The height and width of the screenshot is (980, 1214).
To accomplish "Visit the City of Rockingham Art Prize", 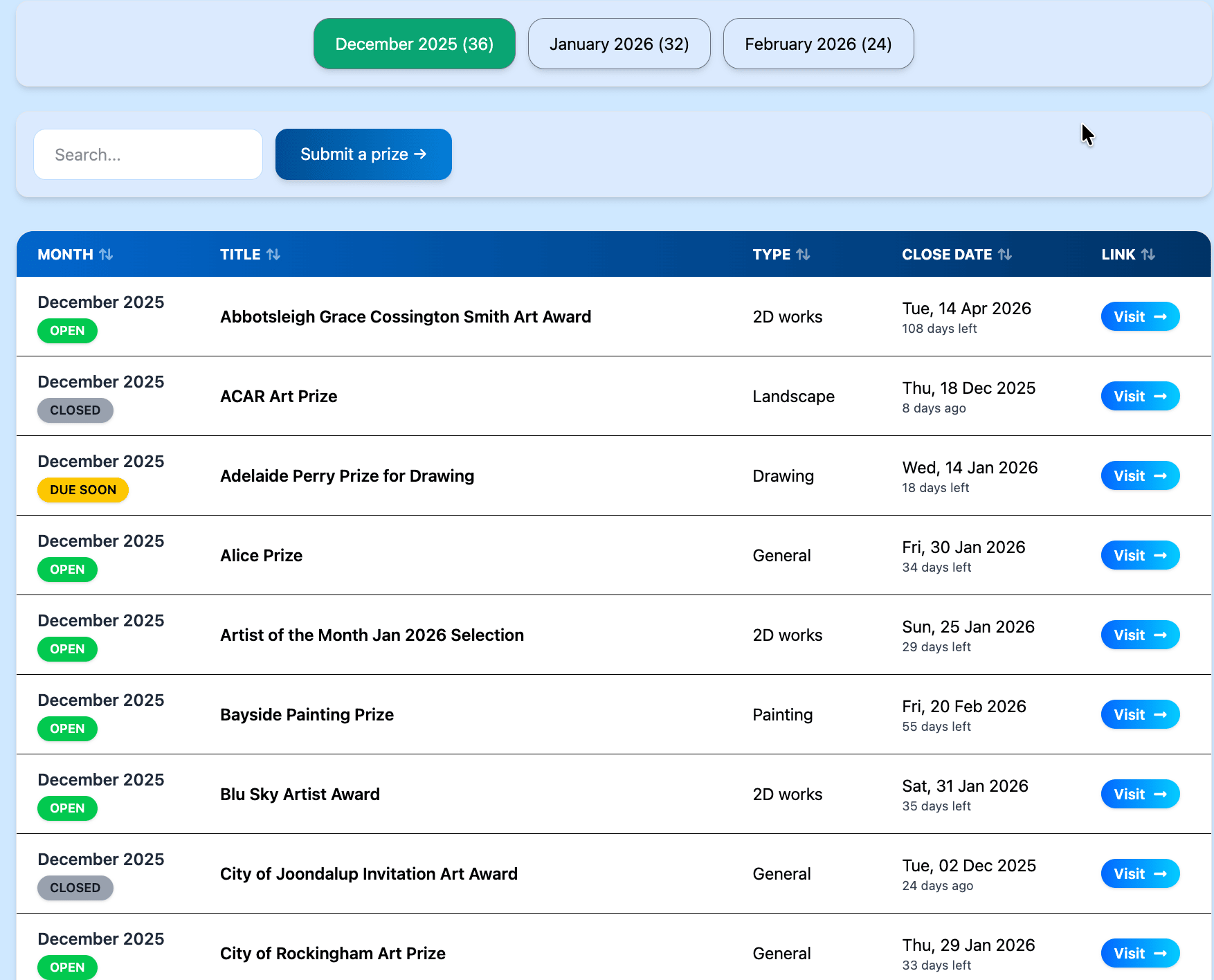I will [x=1140, y=954].
